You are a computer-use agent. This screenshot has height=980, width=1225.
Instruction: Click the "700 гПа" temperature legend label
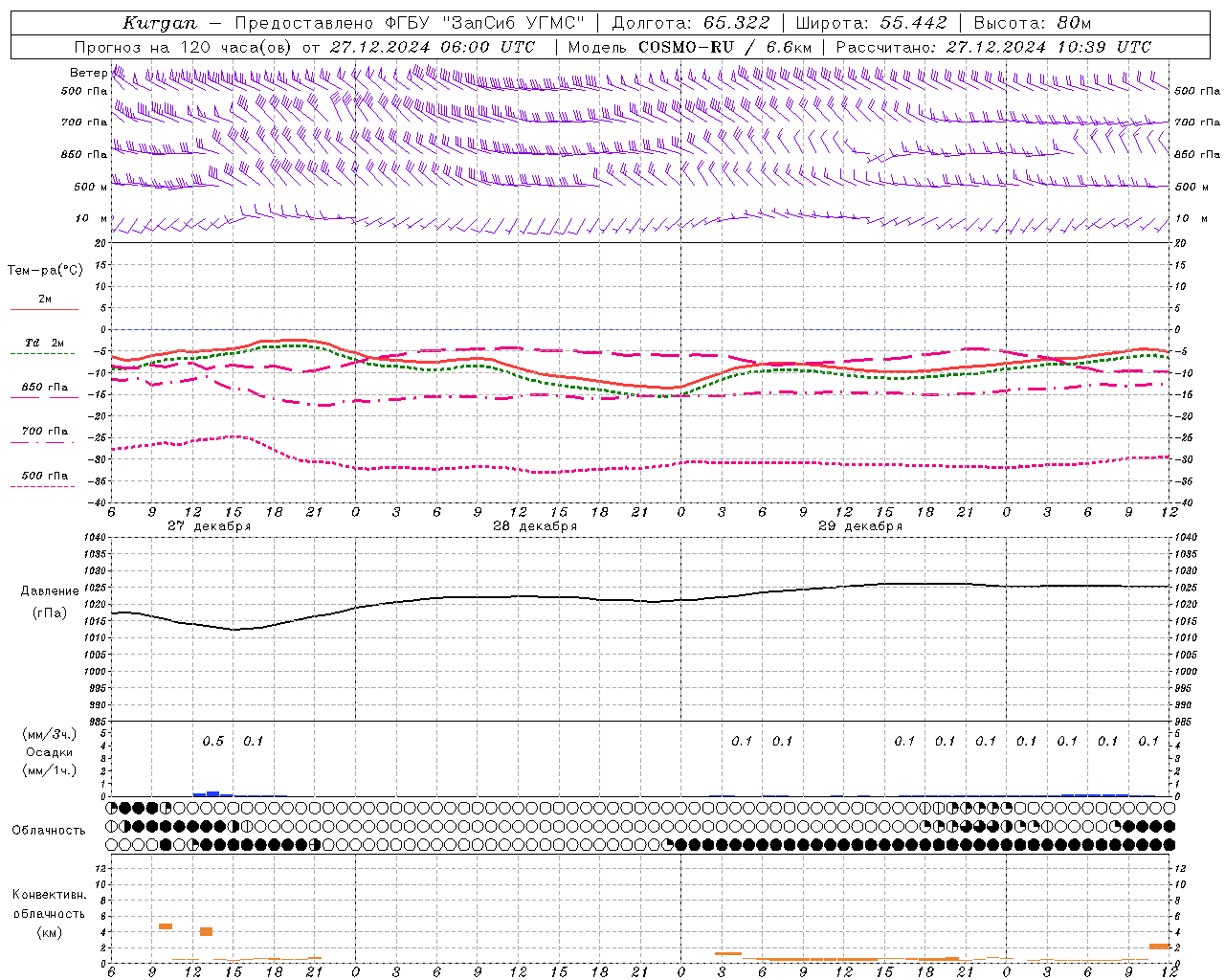(45, 432)
